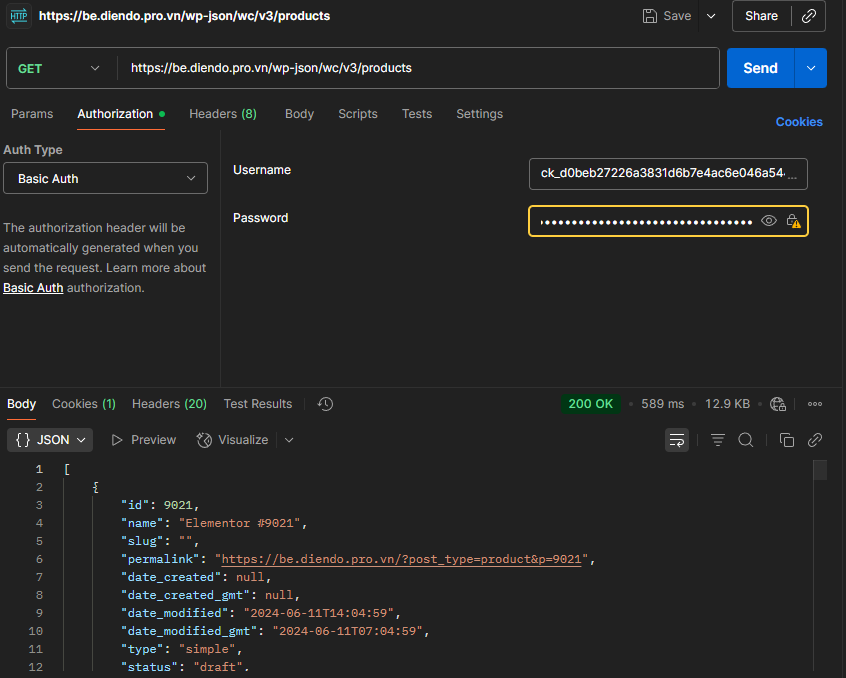Show password with the eye icon

pos(769,221)
